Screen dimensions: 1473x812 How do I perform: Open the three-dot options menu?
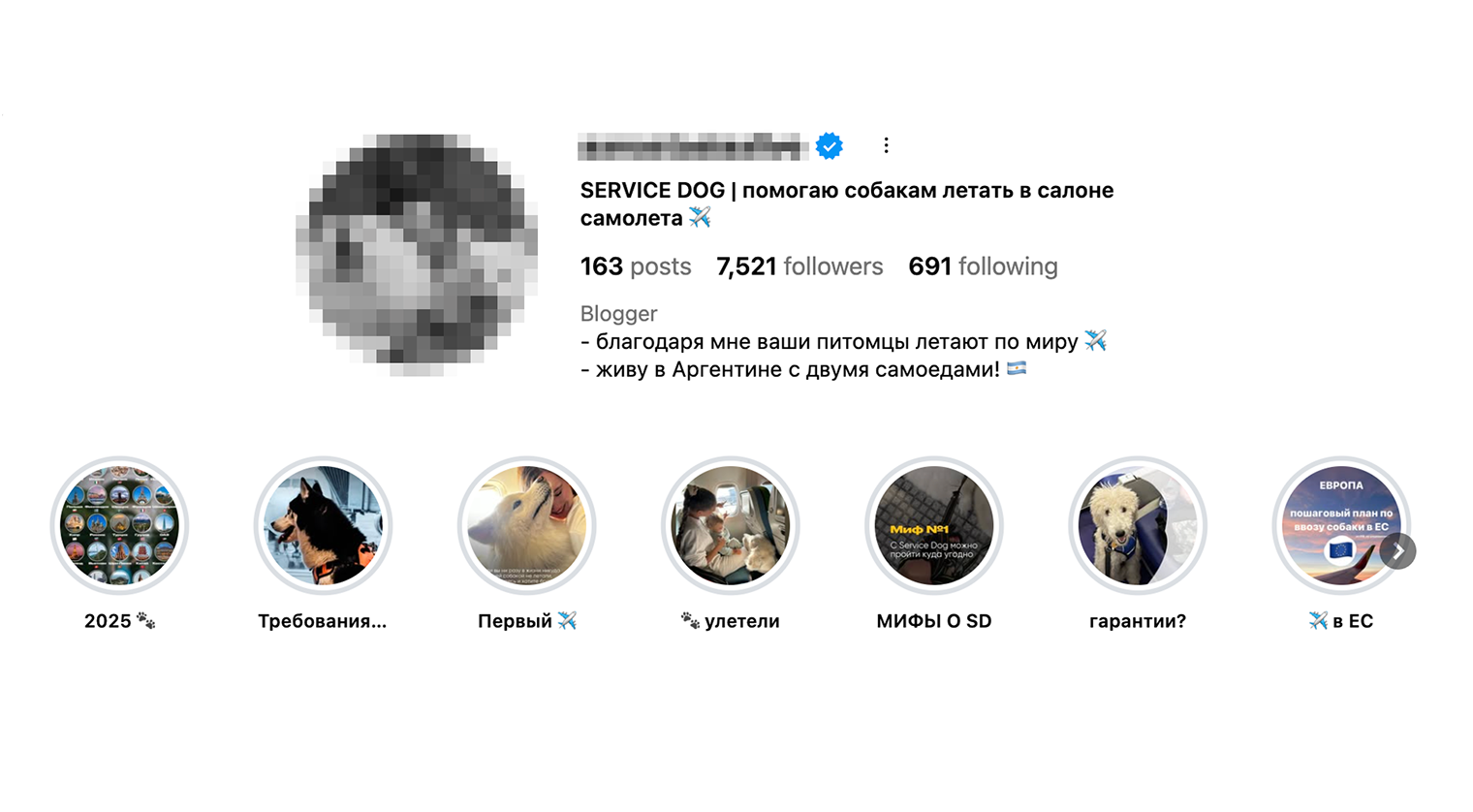coord(886,145)
